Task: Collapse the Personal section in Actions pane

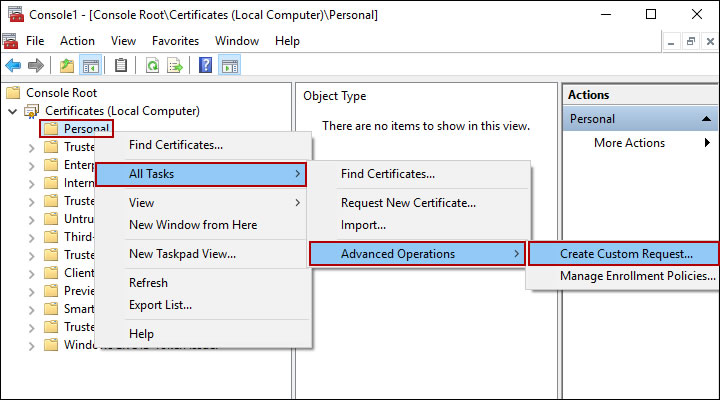Action: [705, 119]
